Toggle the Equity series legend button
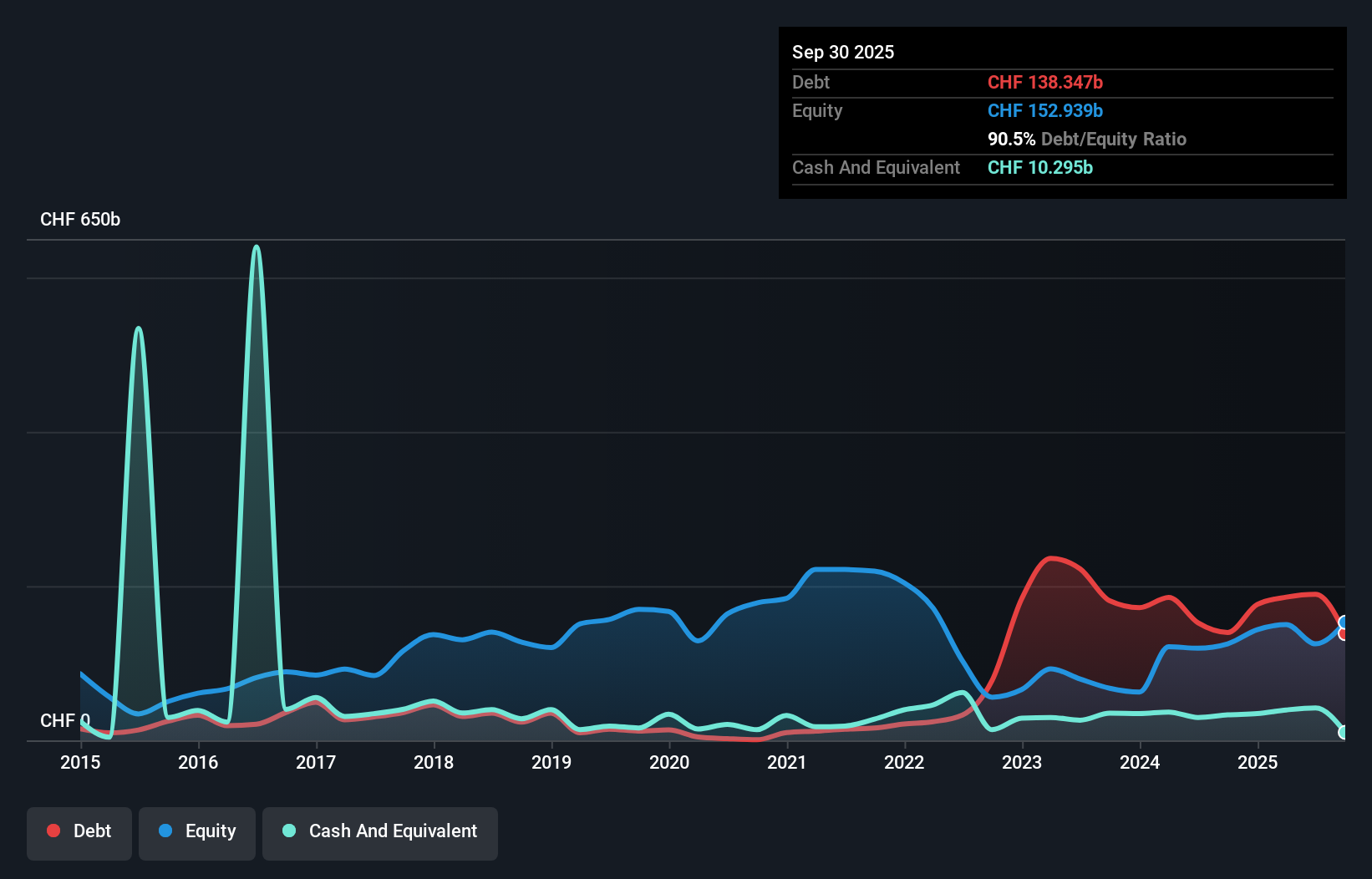 (x=197, y=833)
